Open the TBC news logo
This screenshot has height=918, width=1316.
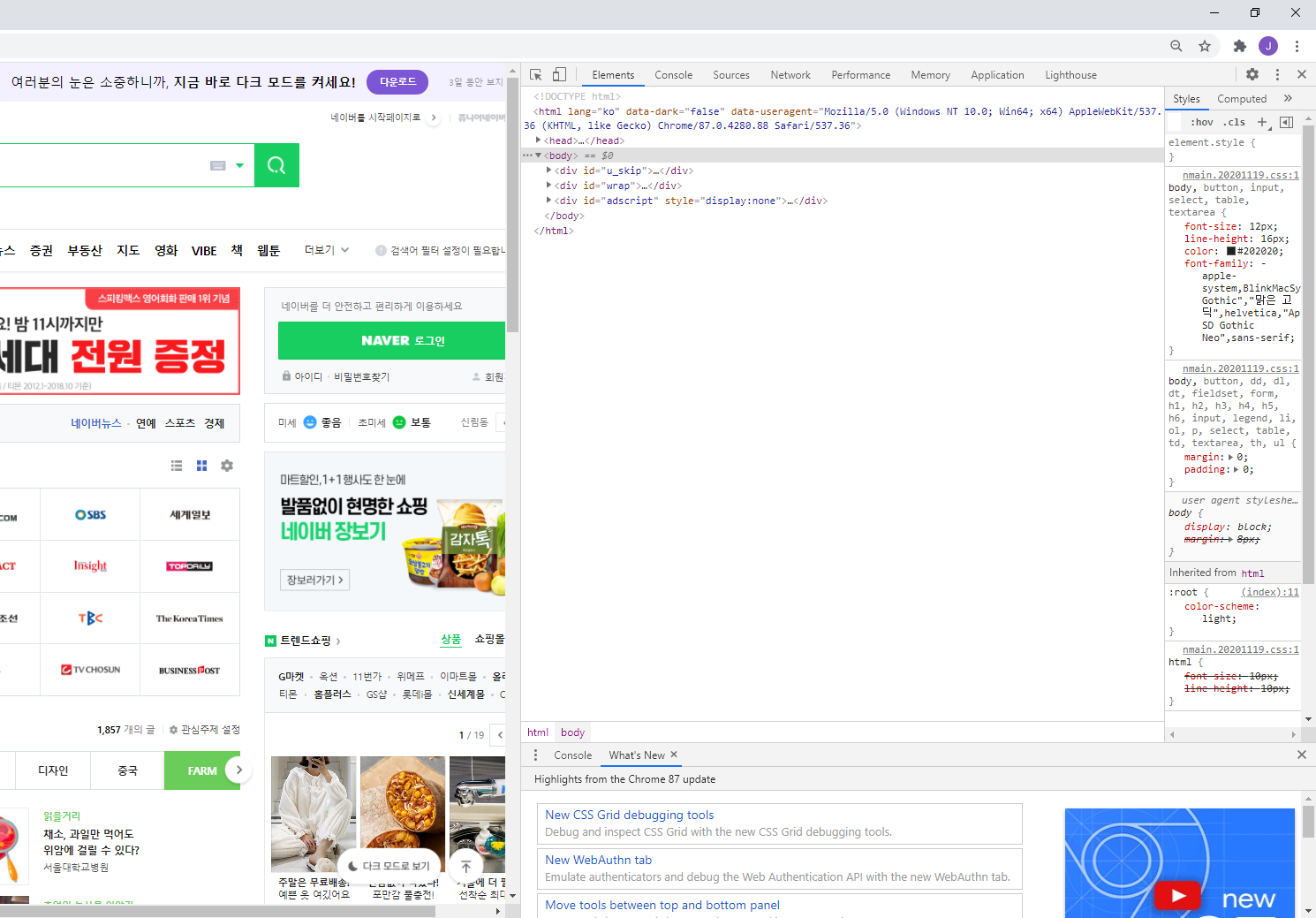tap(90, 618)
